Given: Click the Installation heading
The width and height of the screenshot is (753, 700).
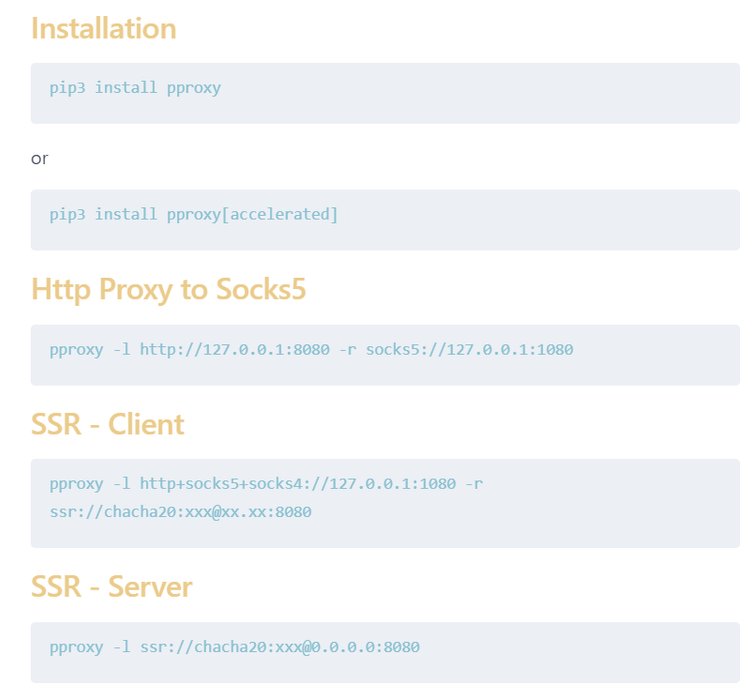Looking at the screenshot, I should [x=103, y=28].
